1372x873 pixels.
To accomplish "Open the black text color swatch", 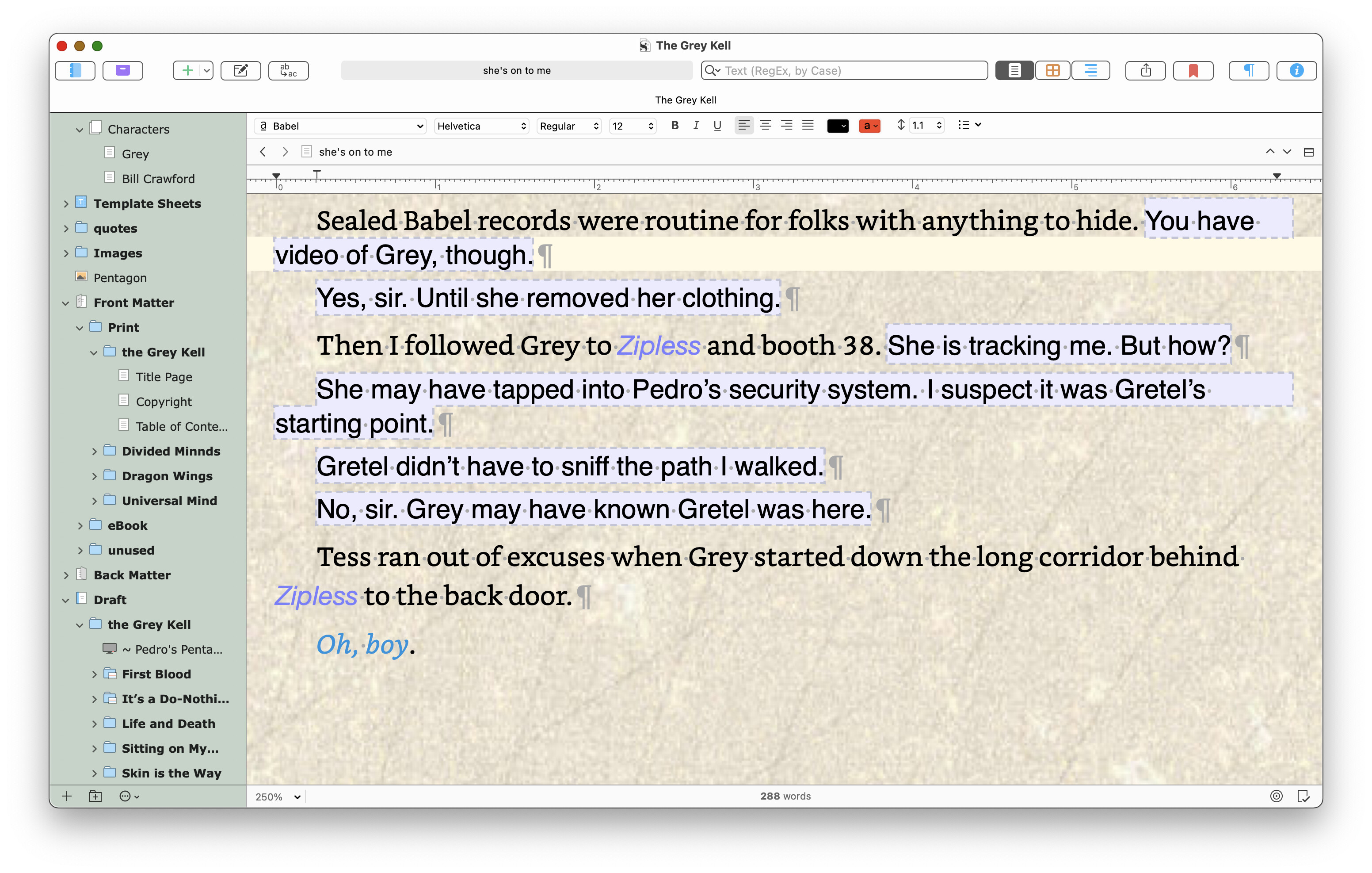I will pos(837,126).
